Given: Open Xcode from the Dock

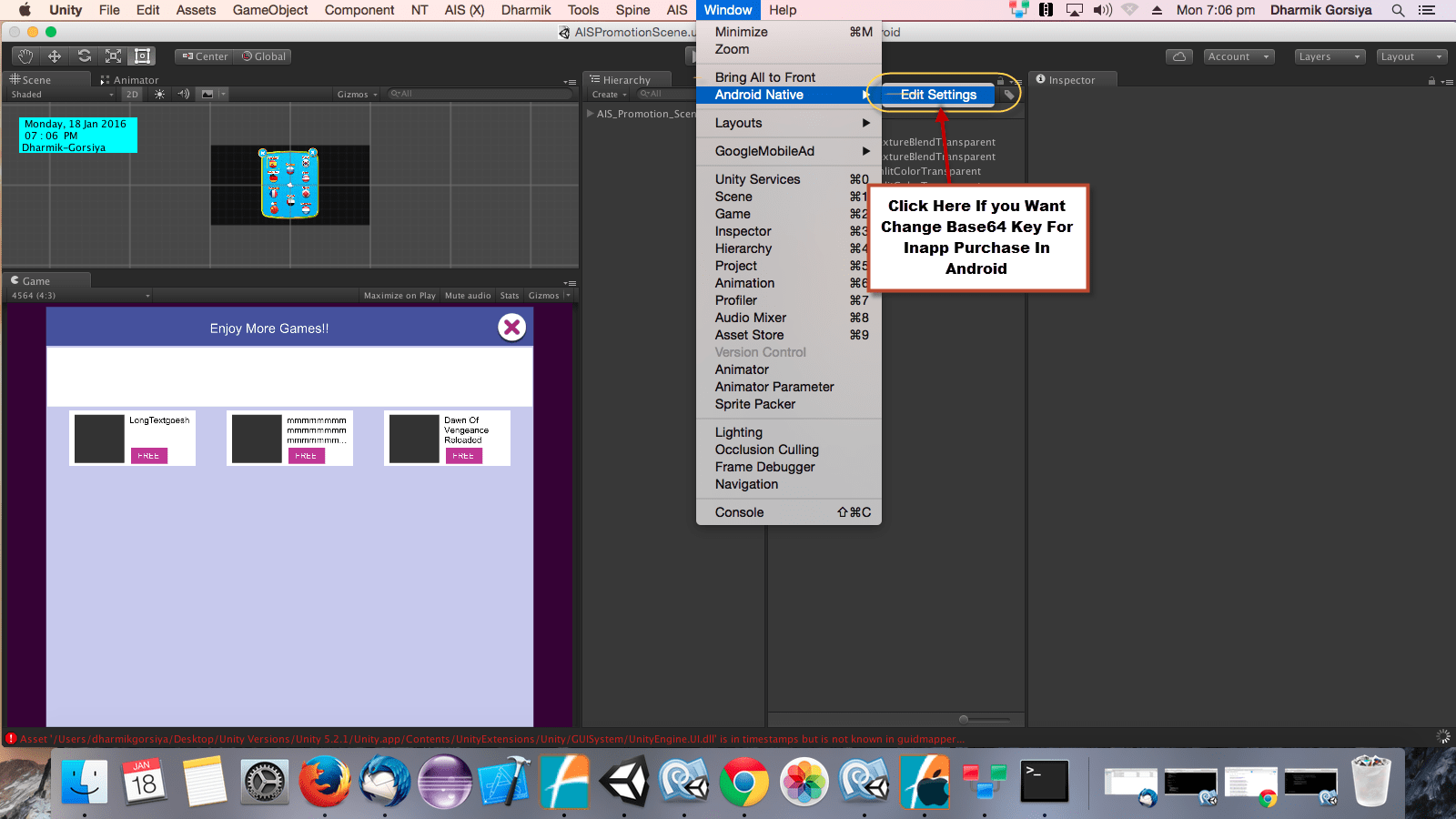Looking at the screenshot, I should tap(504, 783).
